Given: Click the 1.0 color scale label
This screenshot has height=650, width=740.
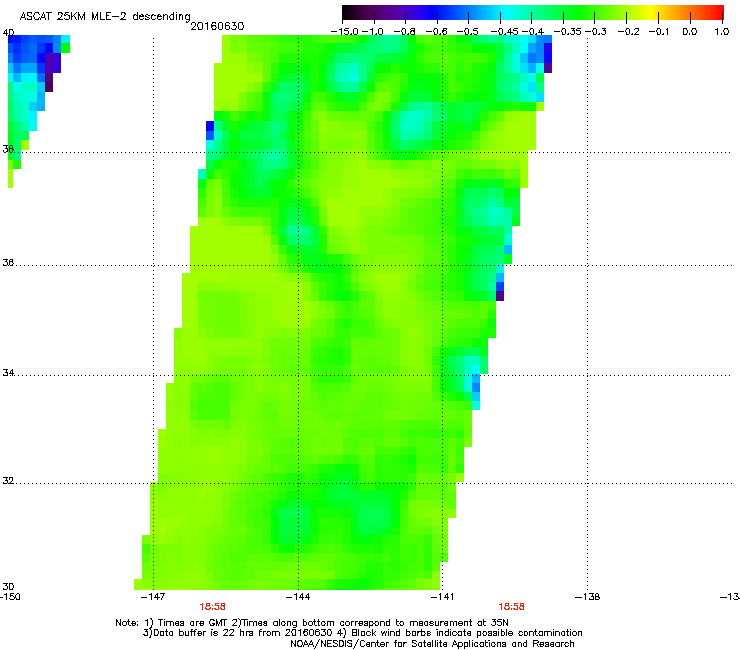Looking at the screenshot, I should (722, 31).
